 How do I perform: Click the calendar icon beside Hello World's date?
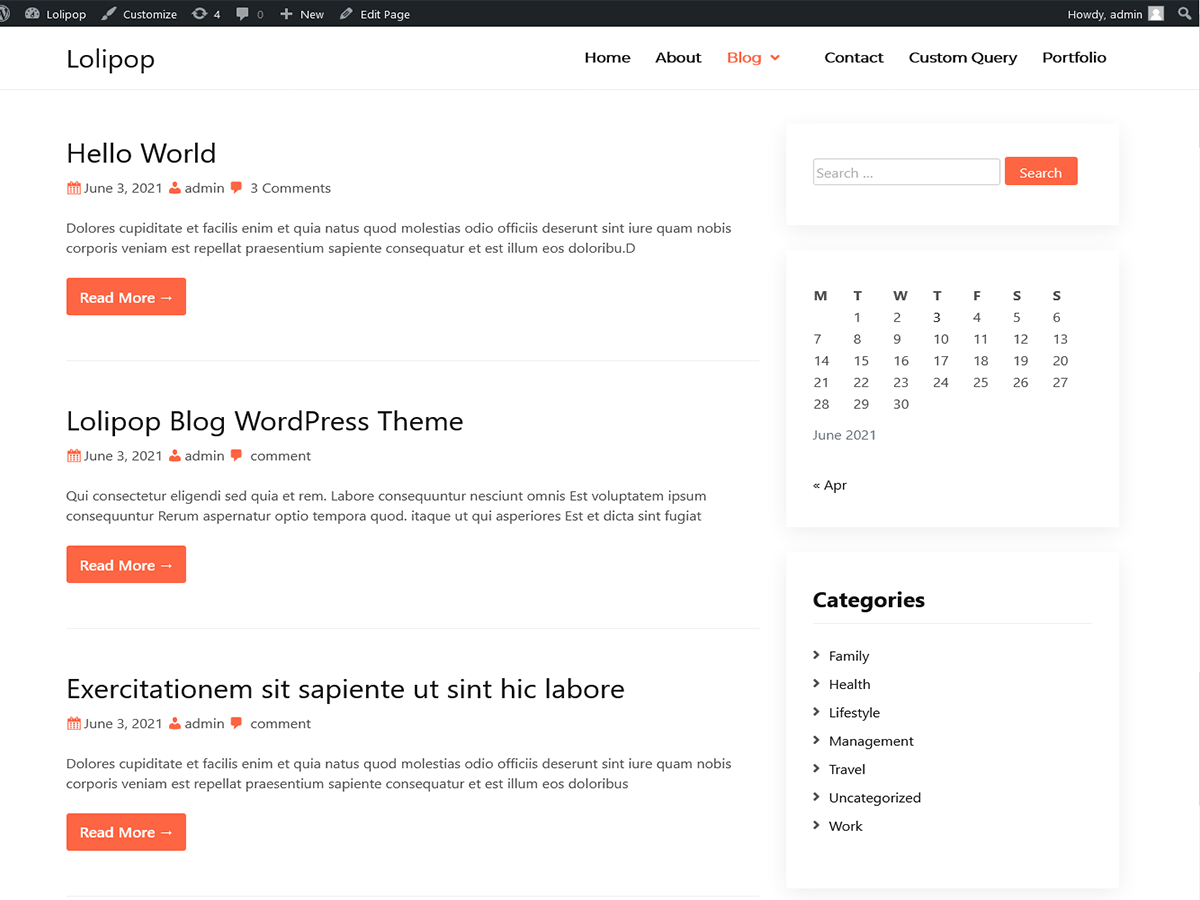(x=73, y=187)
